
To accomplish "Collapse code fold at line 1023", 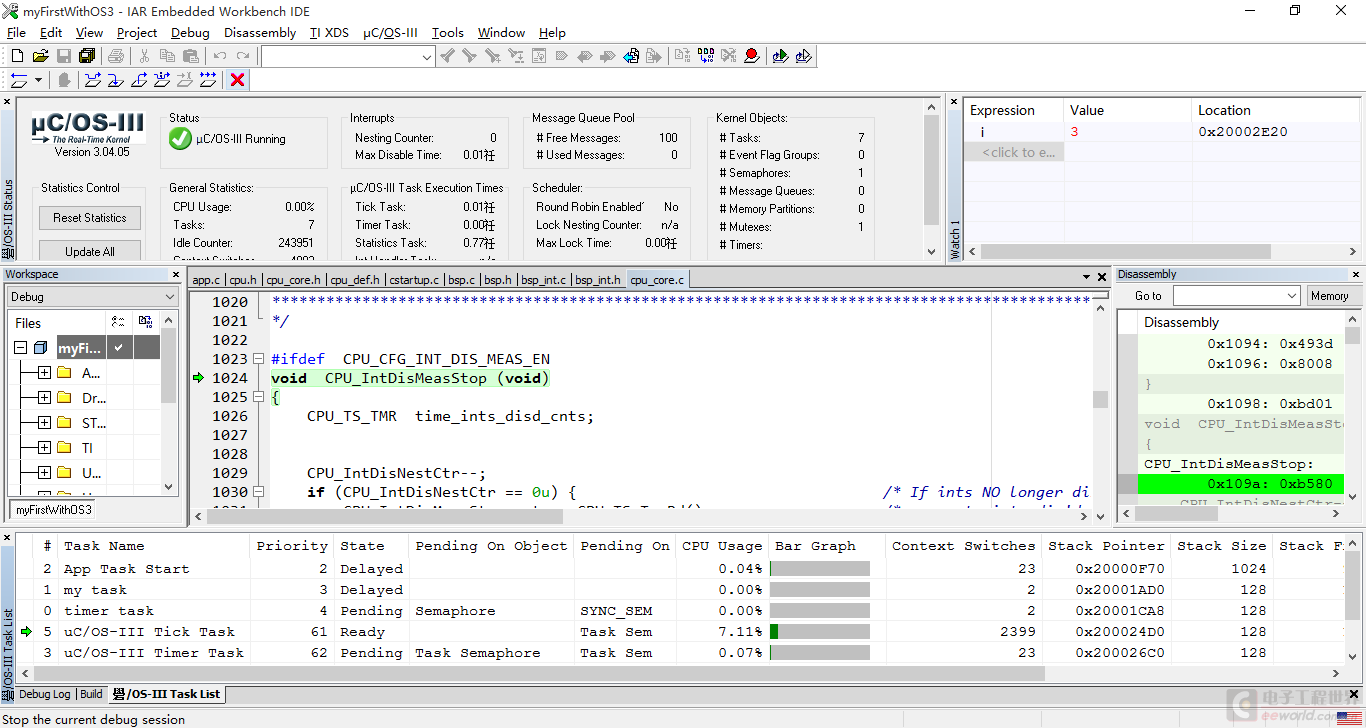I will click(258, 359).
